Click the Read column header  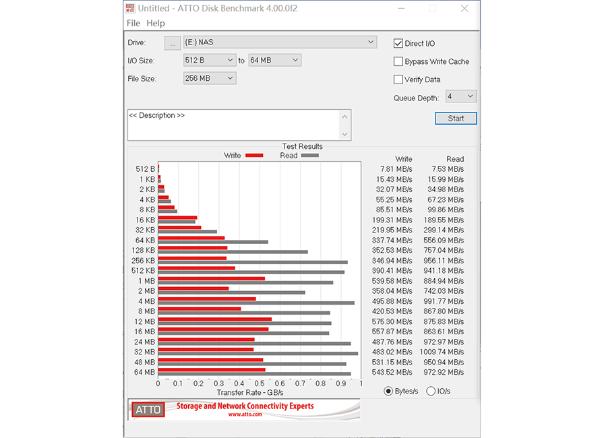coord(455,159)
